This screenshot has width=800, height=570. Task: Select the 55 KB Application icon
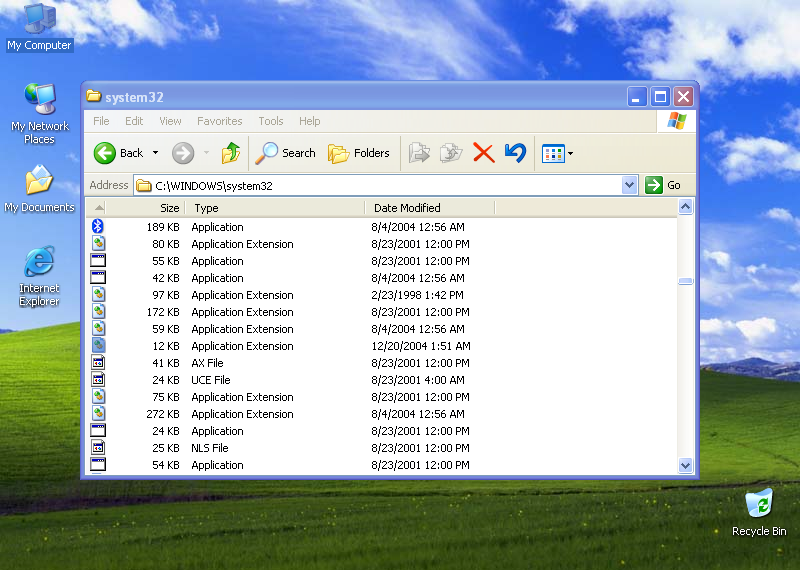tap(98, 261)
